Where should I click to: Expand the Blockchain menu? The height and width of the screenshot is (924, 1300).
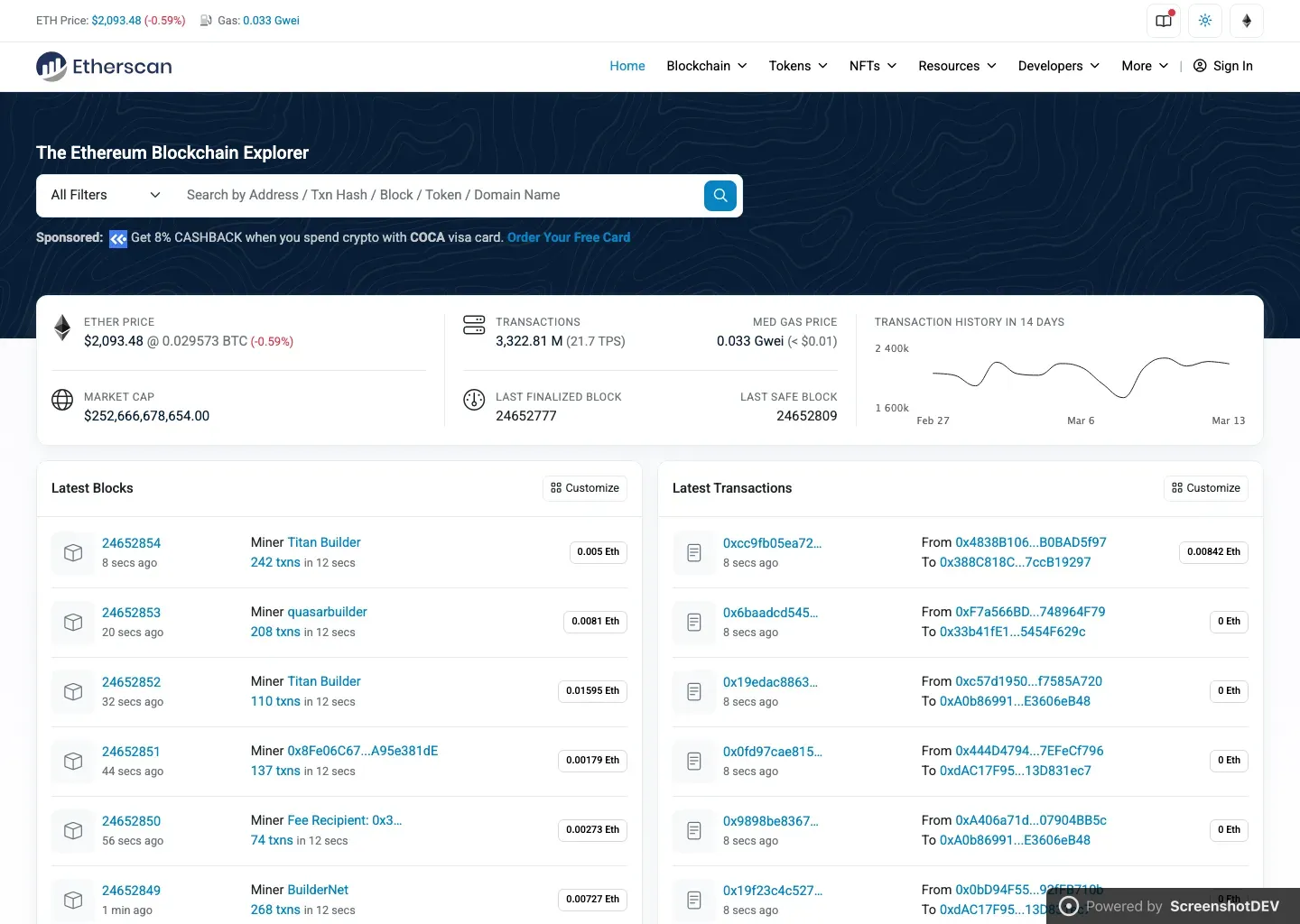point(707,66)
